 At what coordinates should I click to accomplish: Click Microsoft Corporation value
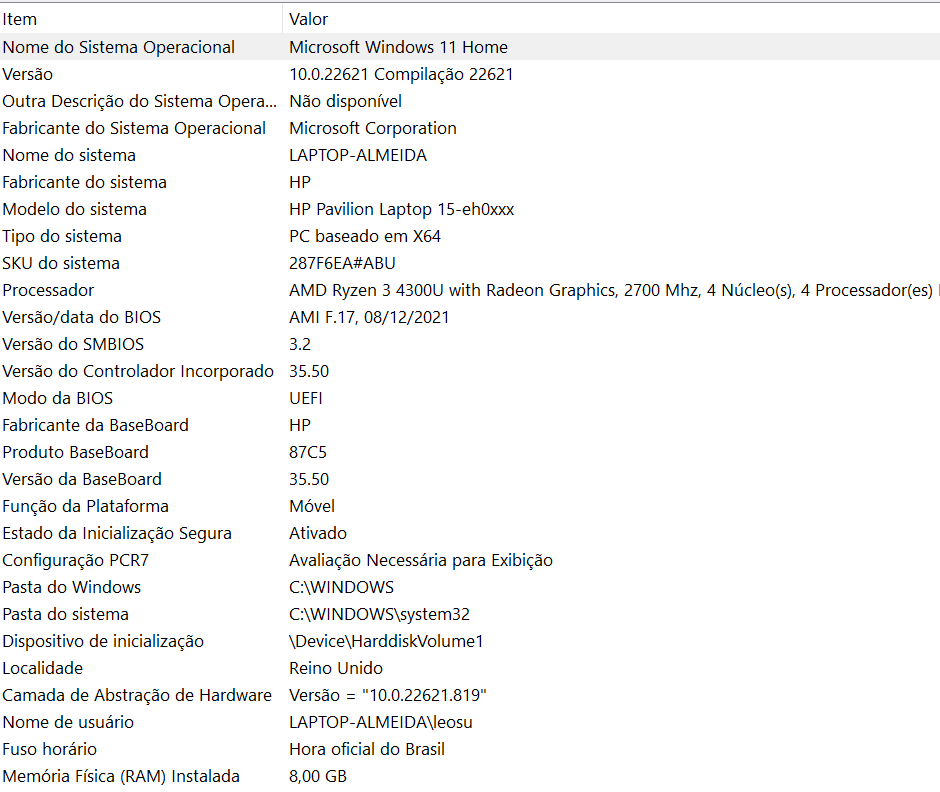point(373,128)
